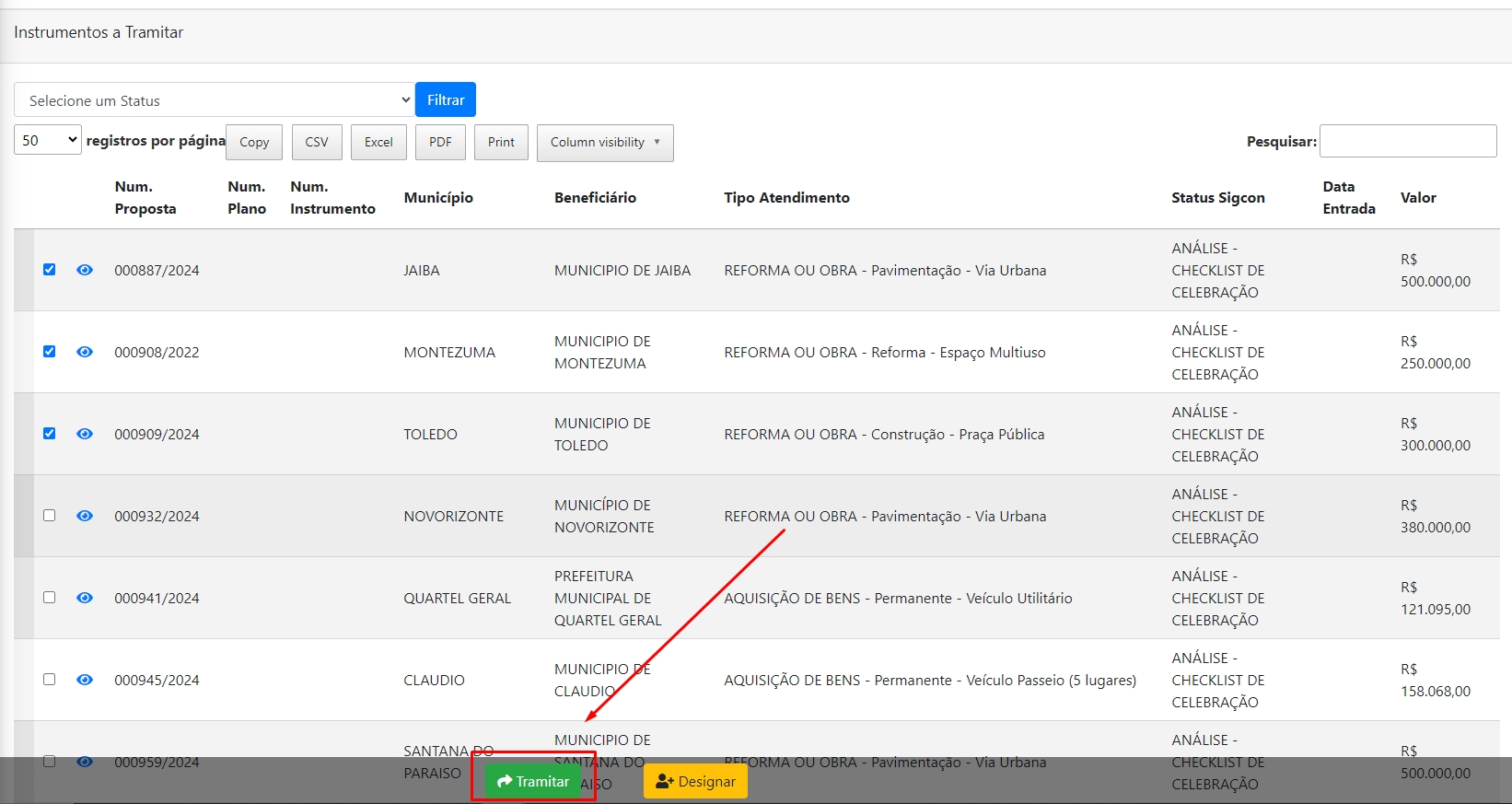Expand Column visibility options
Image resolution: width=1512 pixels, height=804 pixels.
point(605,143)
